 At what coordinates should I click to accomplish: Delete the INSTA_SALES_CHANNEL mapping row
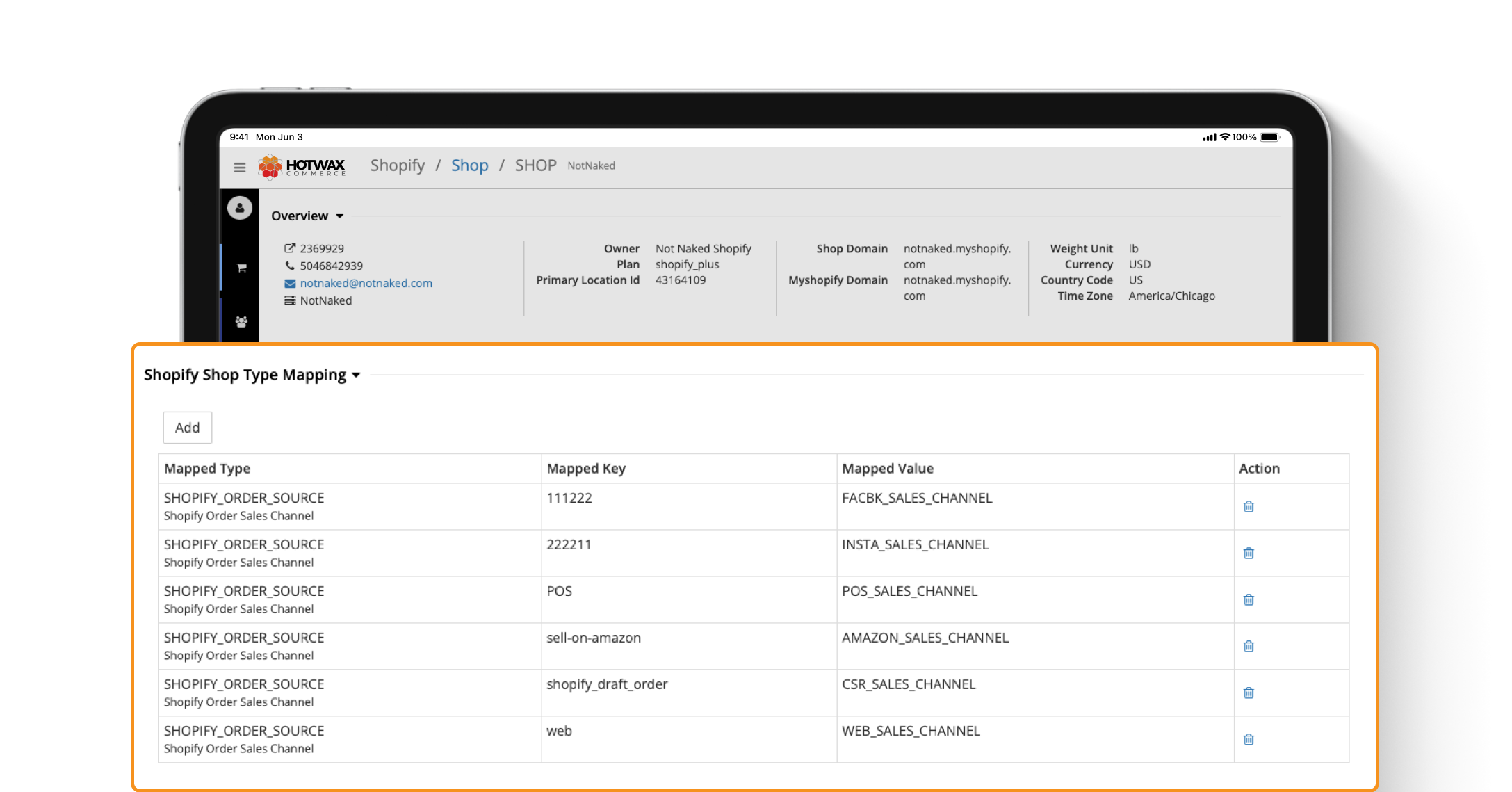(x=1249, y=553)
